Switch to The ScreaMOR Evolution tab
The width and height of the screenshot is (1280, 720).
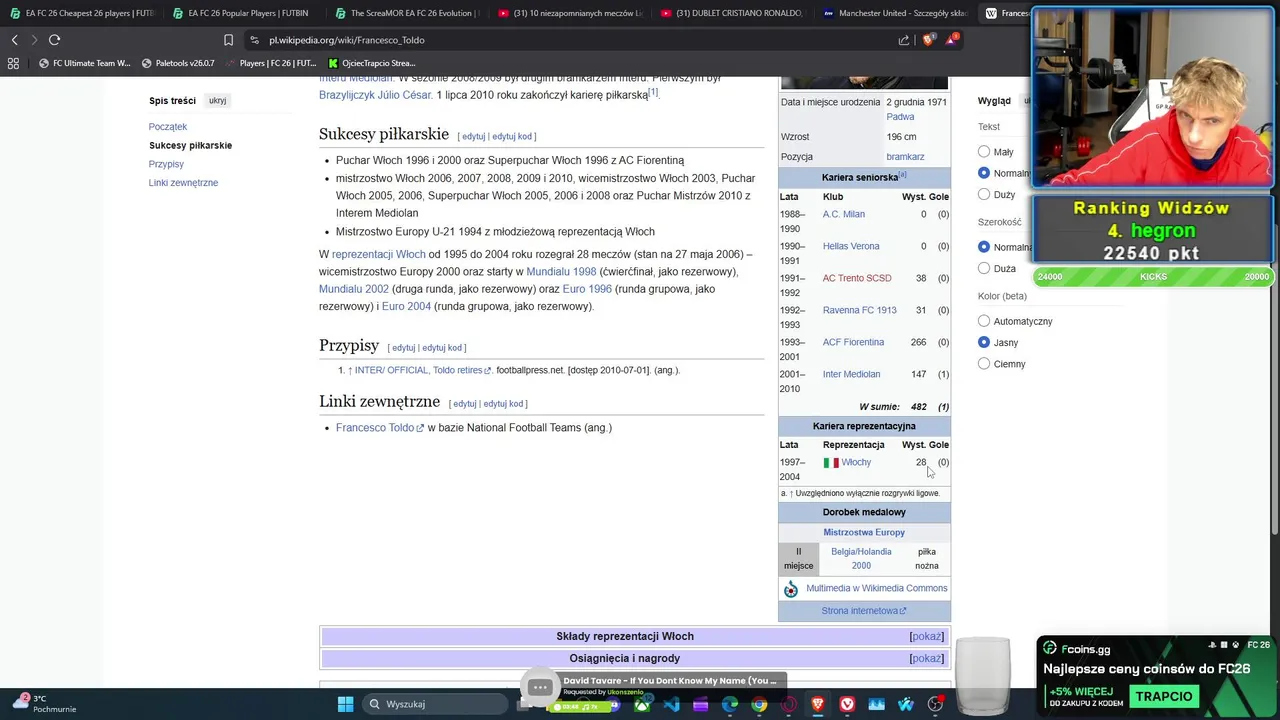[x=408, y=13]
